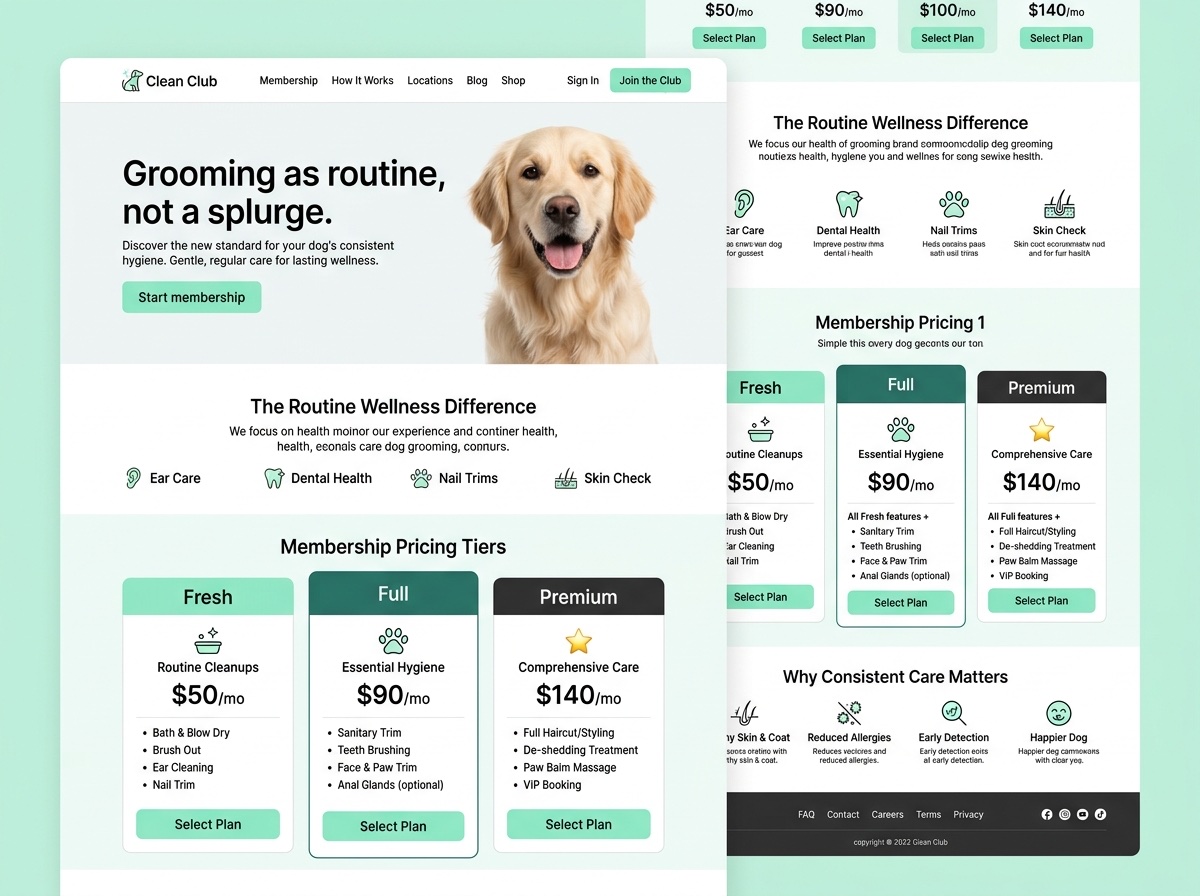Open the Privacy footer link
The height and width of the screenshot is (896, 1200).
click(968, 815)
